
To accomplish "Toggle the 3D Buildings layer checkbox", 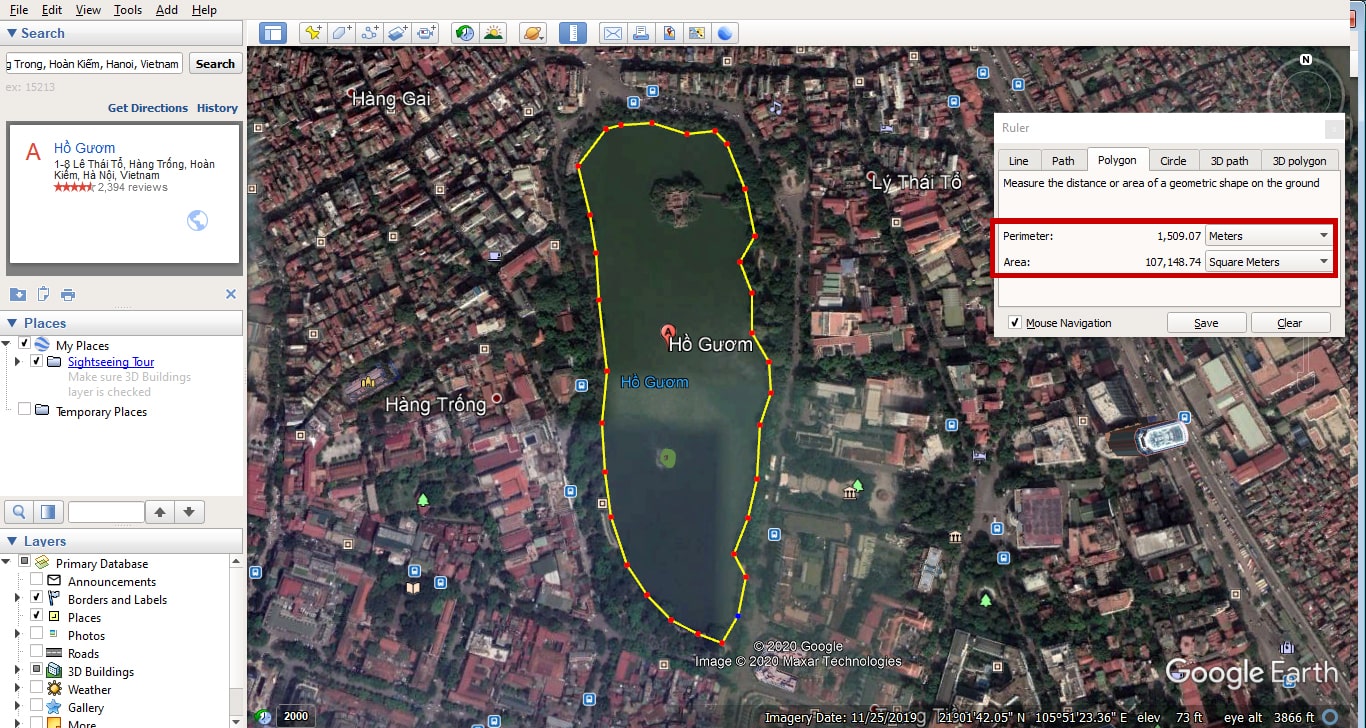I will 37,669.
